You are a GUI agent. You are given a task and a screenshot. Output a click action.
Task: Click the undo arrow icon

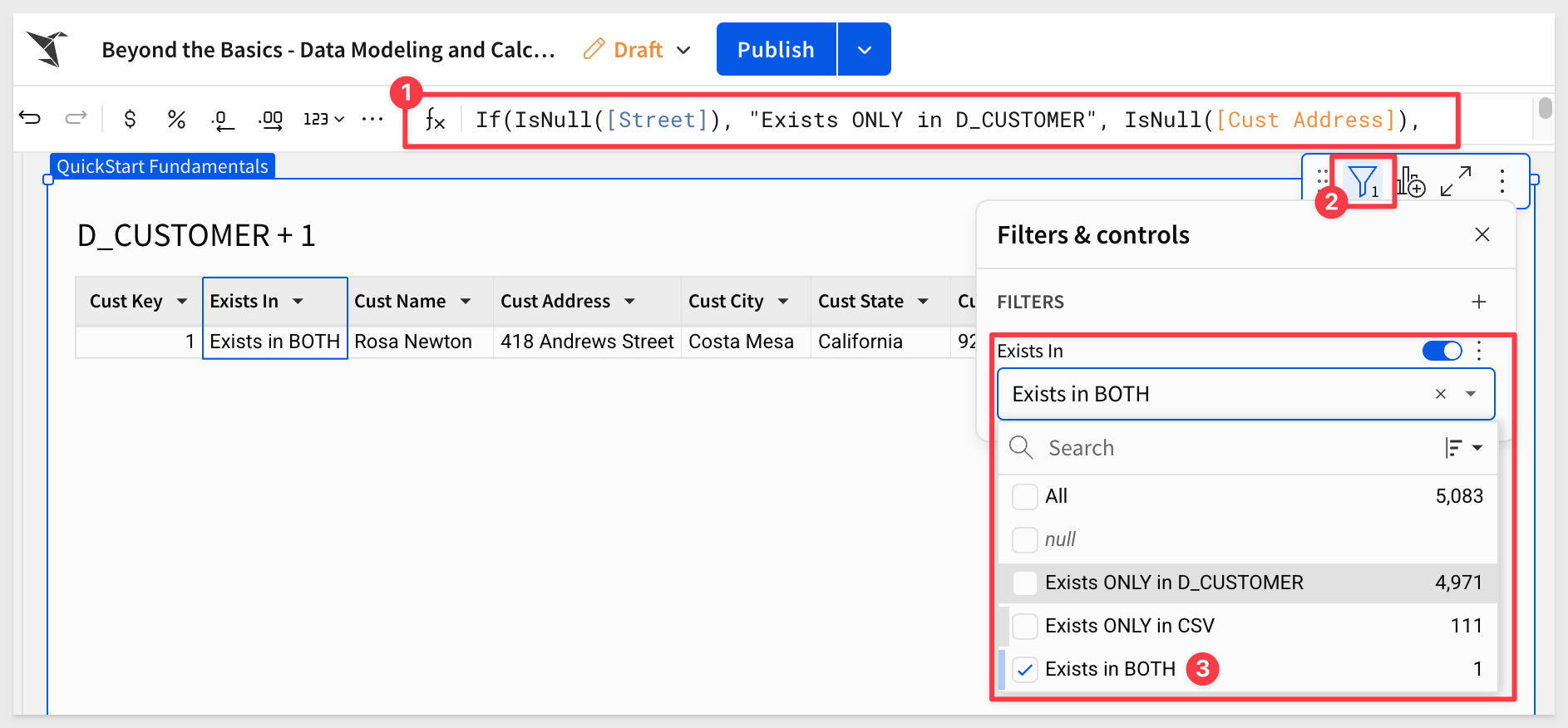coord(30,119)
